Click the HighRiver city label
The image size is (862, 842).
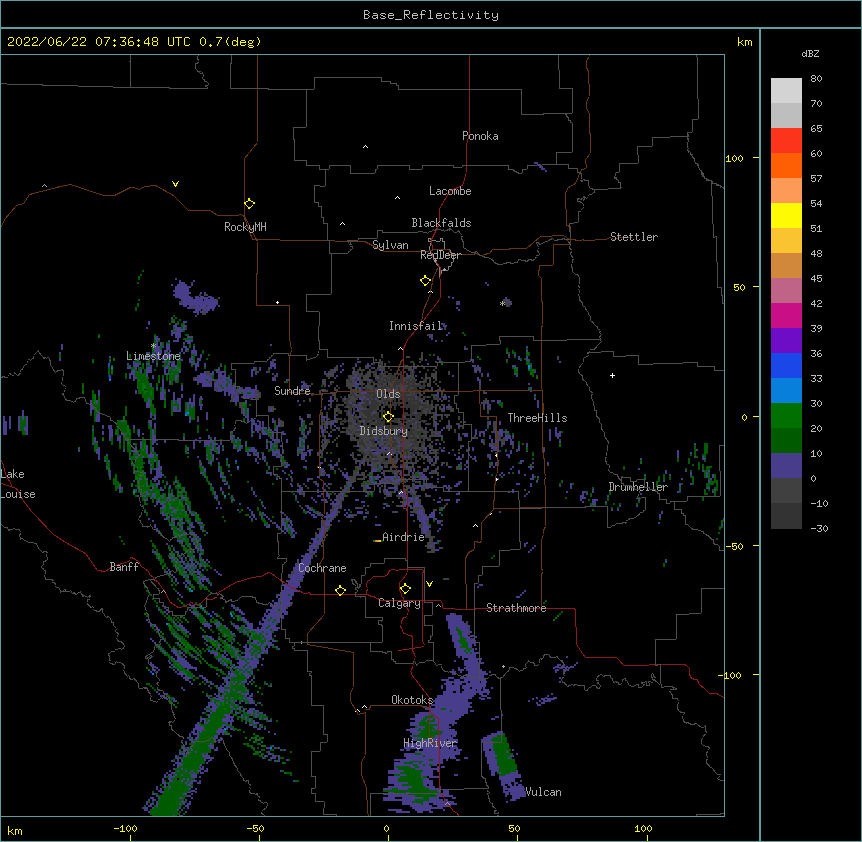point(430,743)
